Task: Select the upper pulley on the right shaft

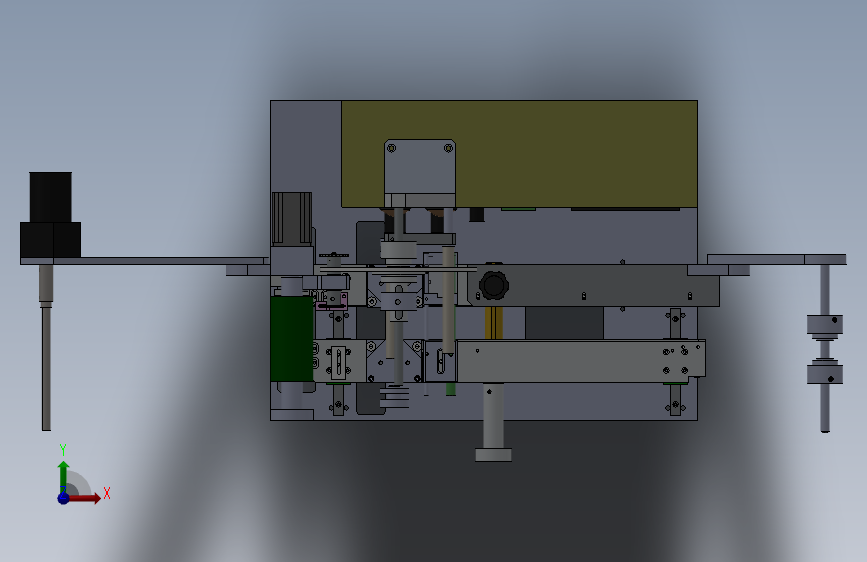Action: pyautogui.click(x=824, y=325)
